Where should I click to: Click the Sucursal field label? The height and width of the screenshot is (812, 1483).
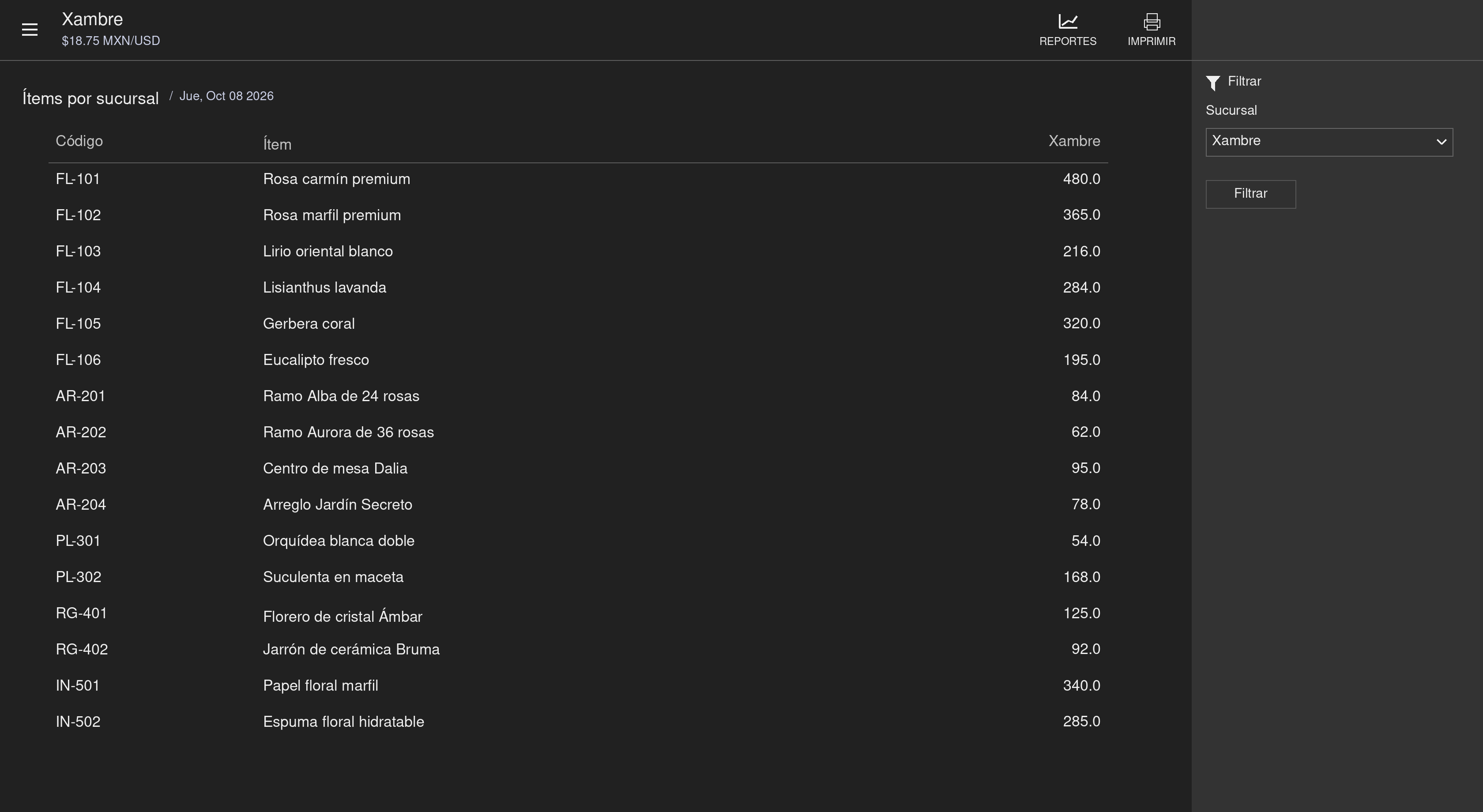[1231, 110]
